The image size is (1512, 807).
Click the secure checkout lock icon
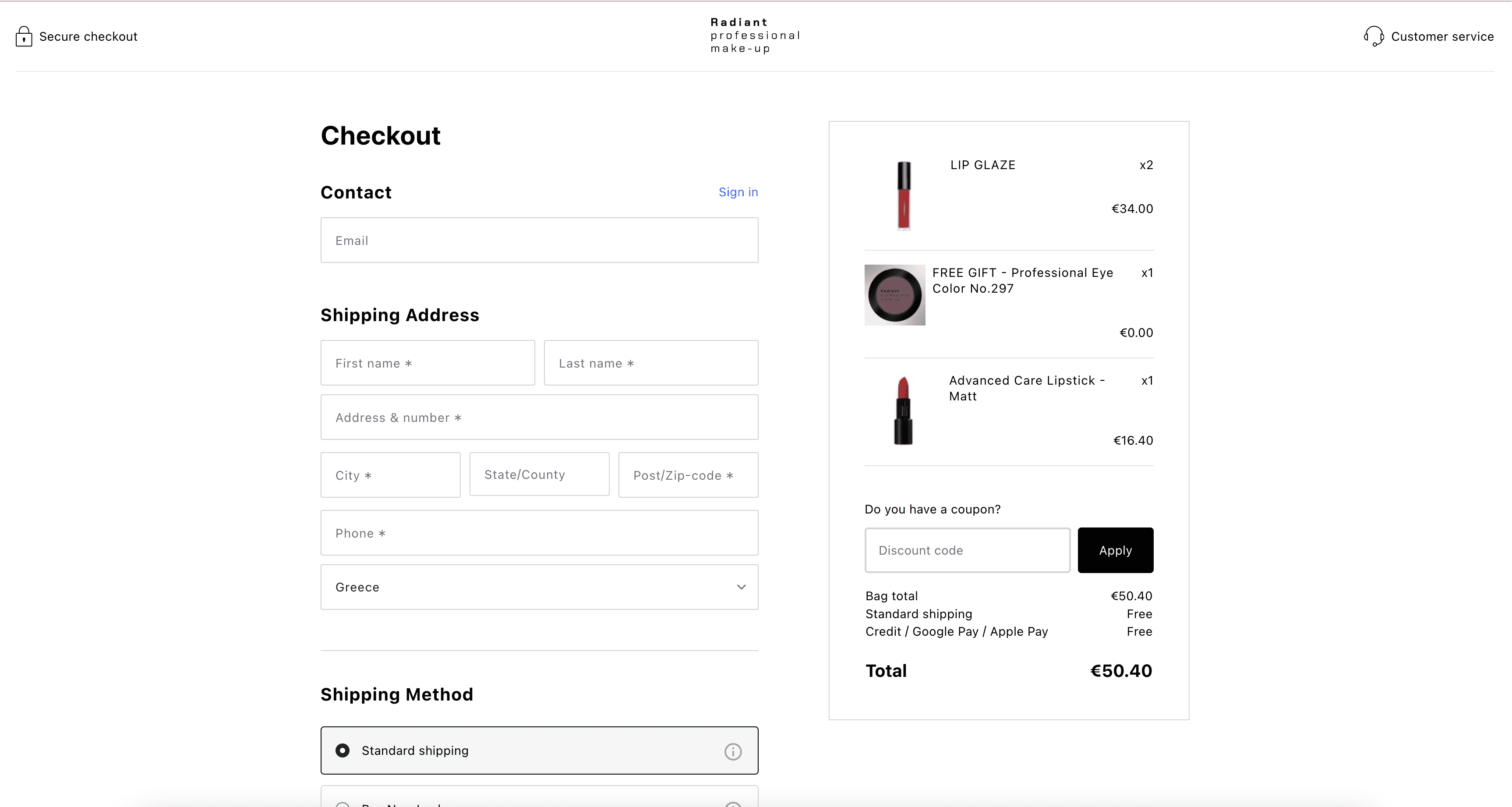pos(24,36)
